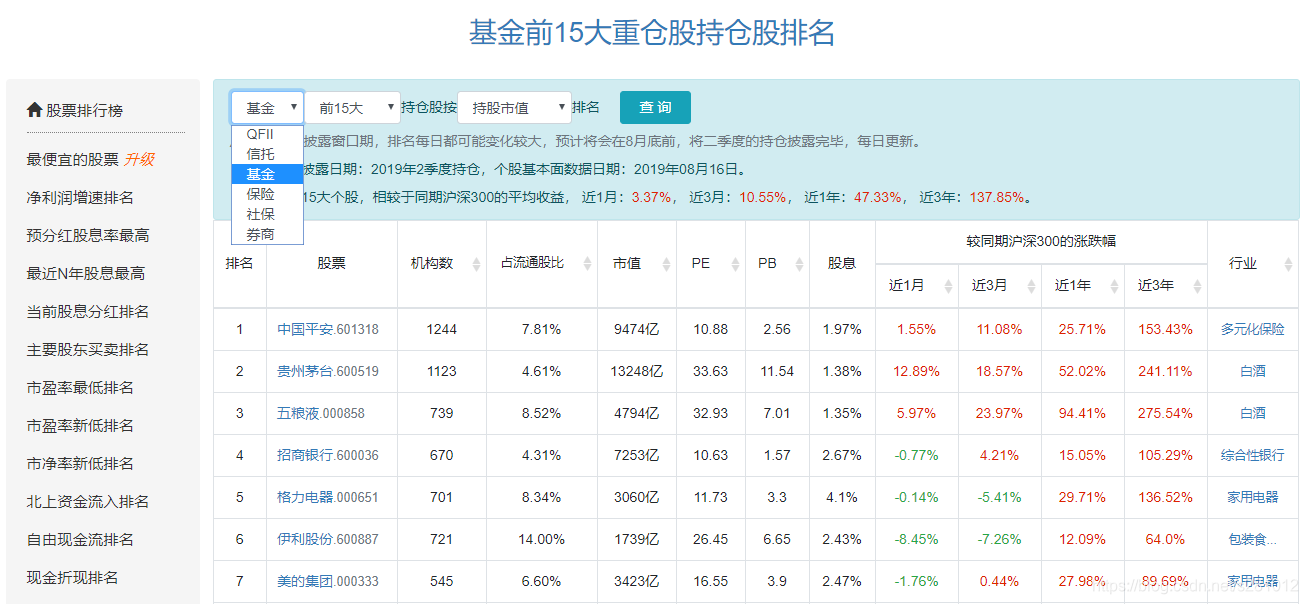Open 净利润增速排名 sidebar link
Viewport: 1308px width, 604px height.
click(x=80, y=198)
